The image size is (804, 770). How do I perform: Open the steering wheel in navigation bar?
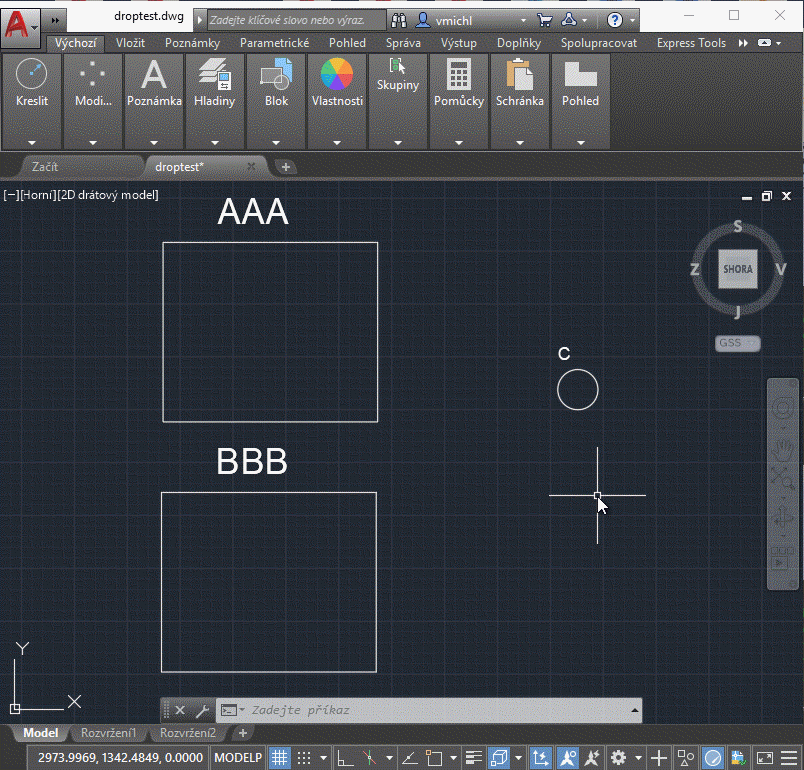782,408
